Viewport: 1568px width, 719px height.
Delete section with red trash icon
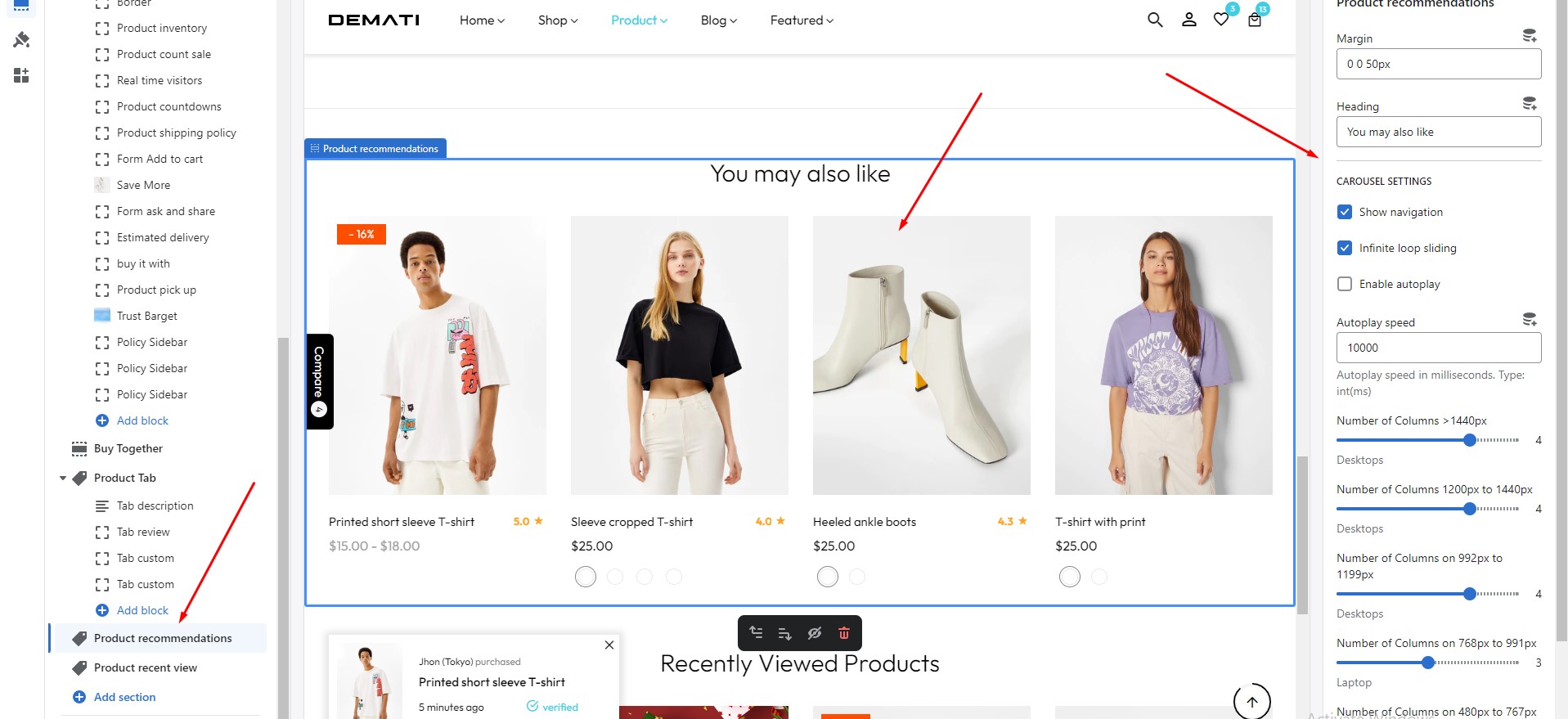(844, 633)
